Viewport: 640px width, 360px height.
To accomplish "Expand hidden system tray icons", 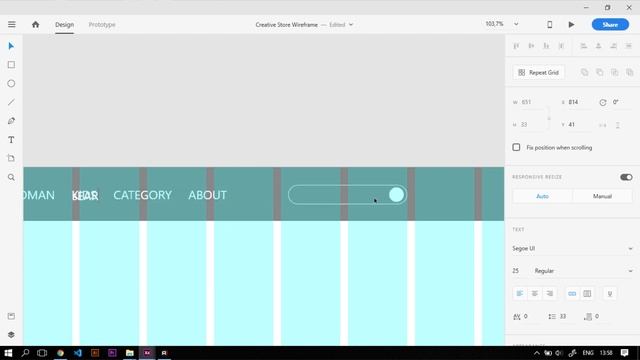I will tap(537, 353).
